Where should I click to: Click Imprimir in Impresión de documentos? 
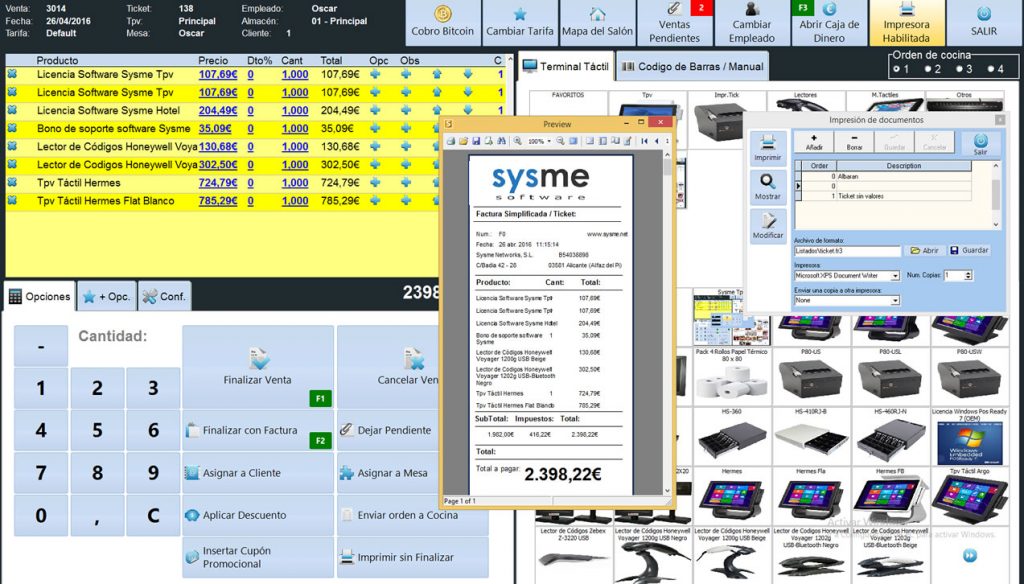(767, 148)
